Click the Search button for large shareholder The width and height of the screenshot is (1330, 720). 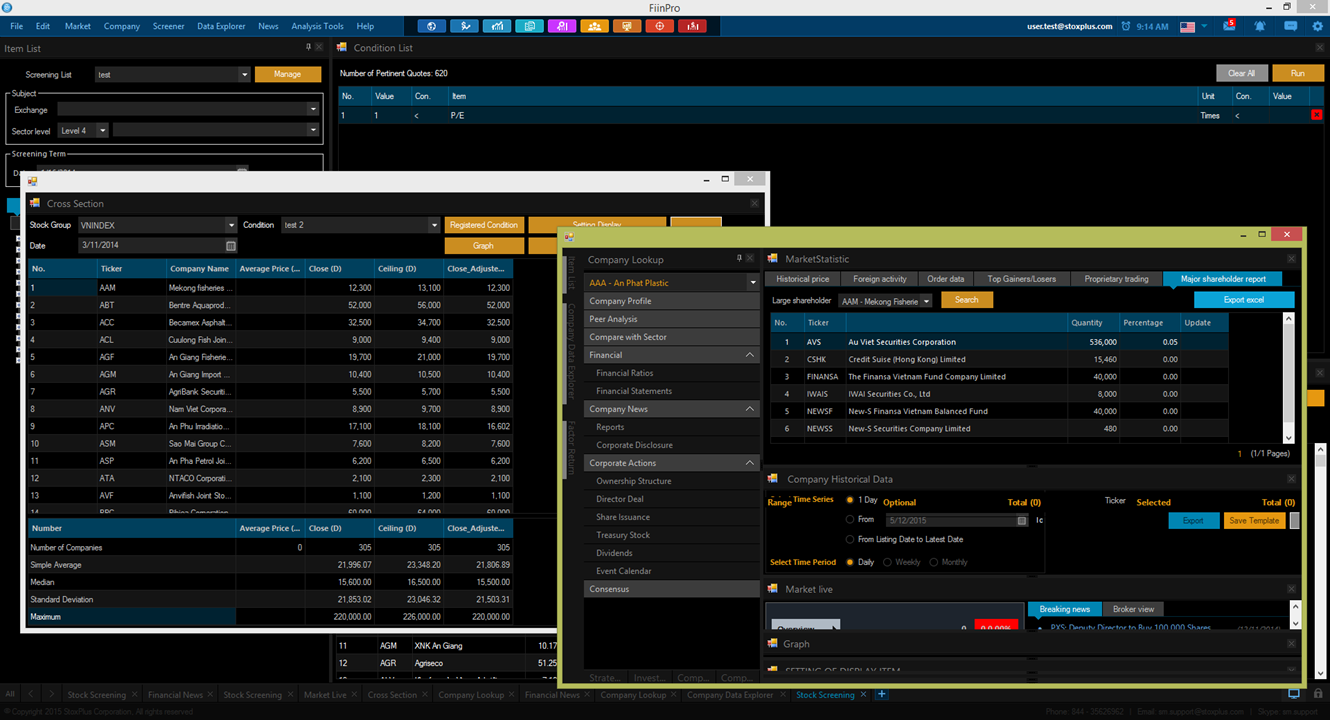pos(967,300)
